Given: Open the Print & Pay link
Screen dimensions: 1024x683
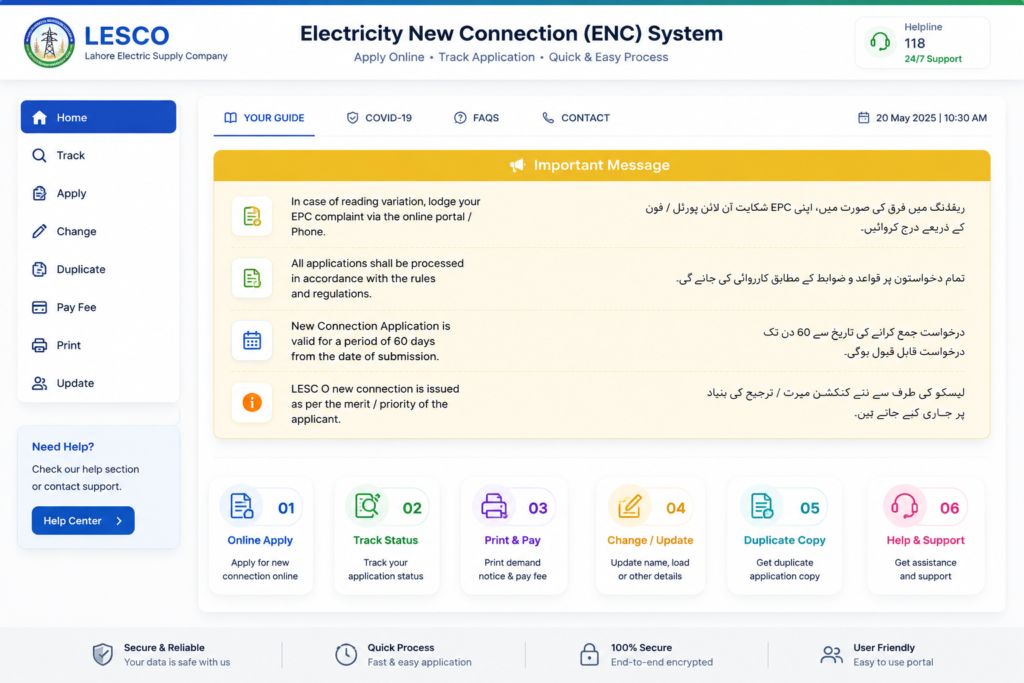Looking at the screenshot, I should [x=513, y=540].
